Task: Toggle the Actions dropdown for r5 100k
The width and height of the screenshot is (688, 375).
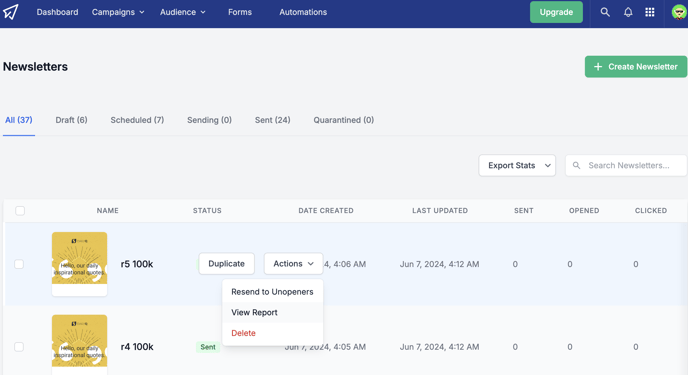Action: tap(293, 264)
